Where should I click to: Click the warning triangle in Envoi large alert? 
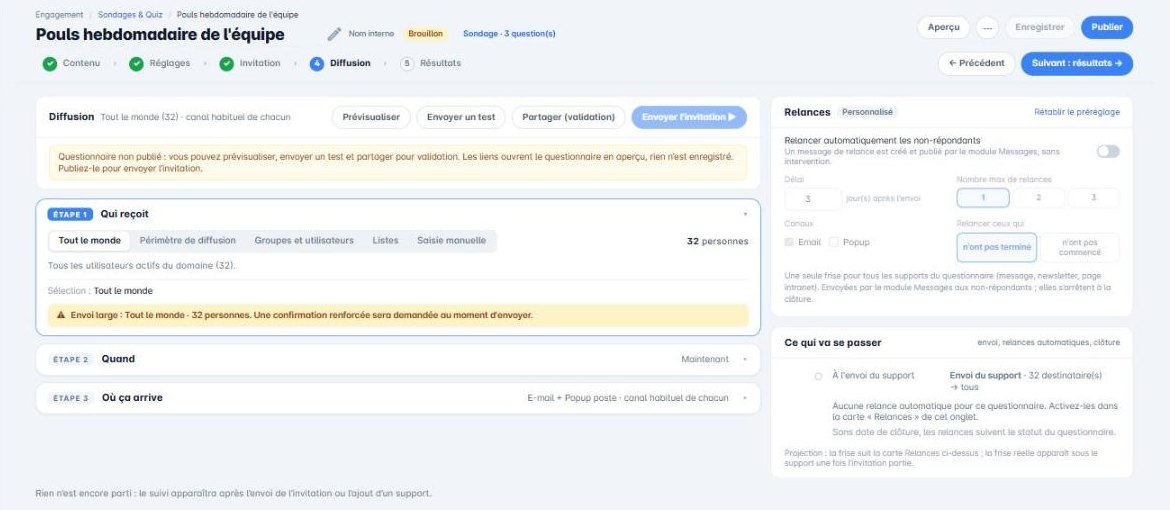(x=61, y=315)
